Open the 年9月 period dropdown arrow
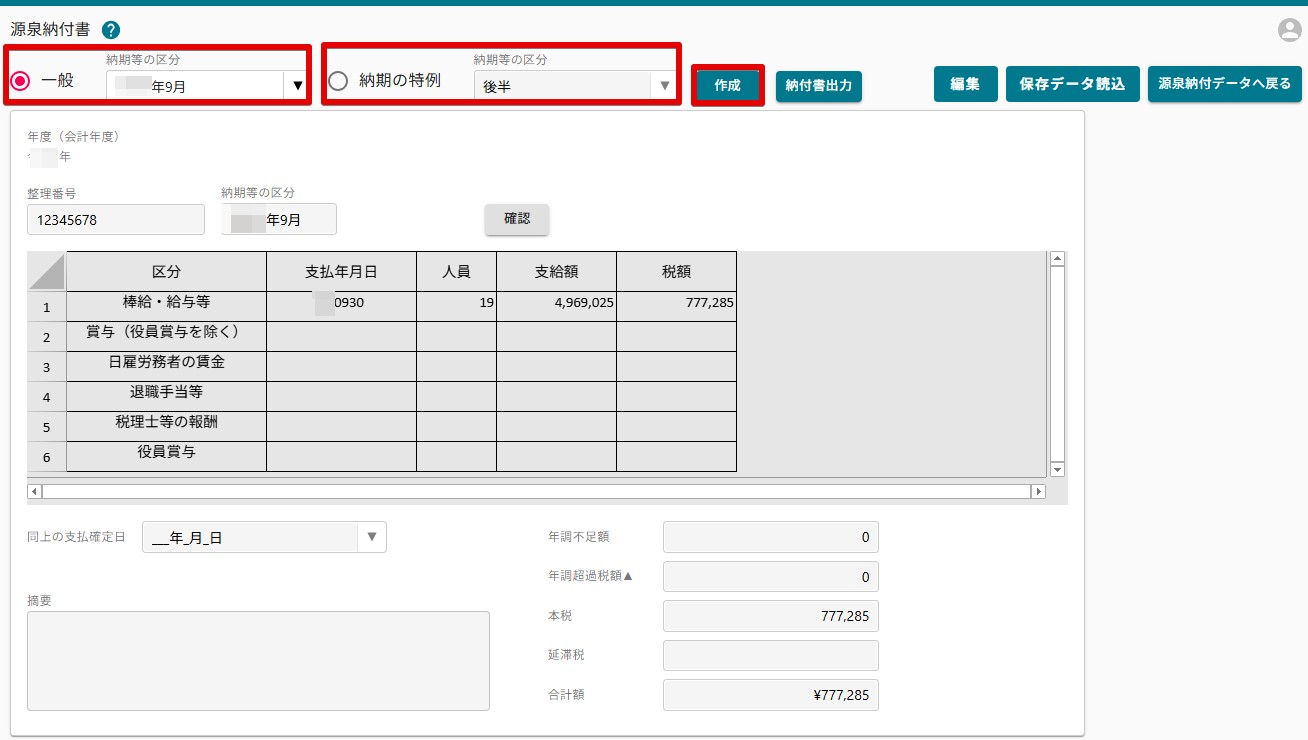 pos(297,86)
